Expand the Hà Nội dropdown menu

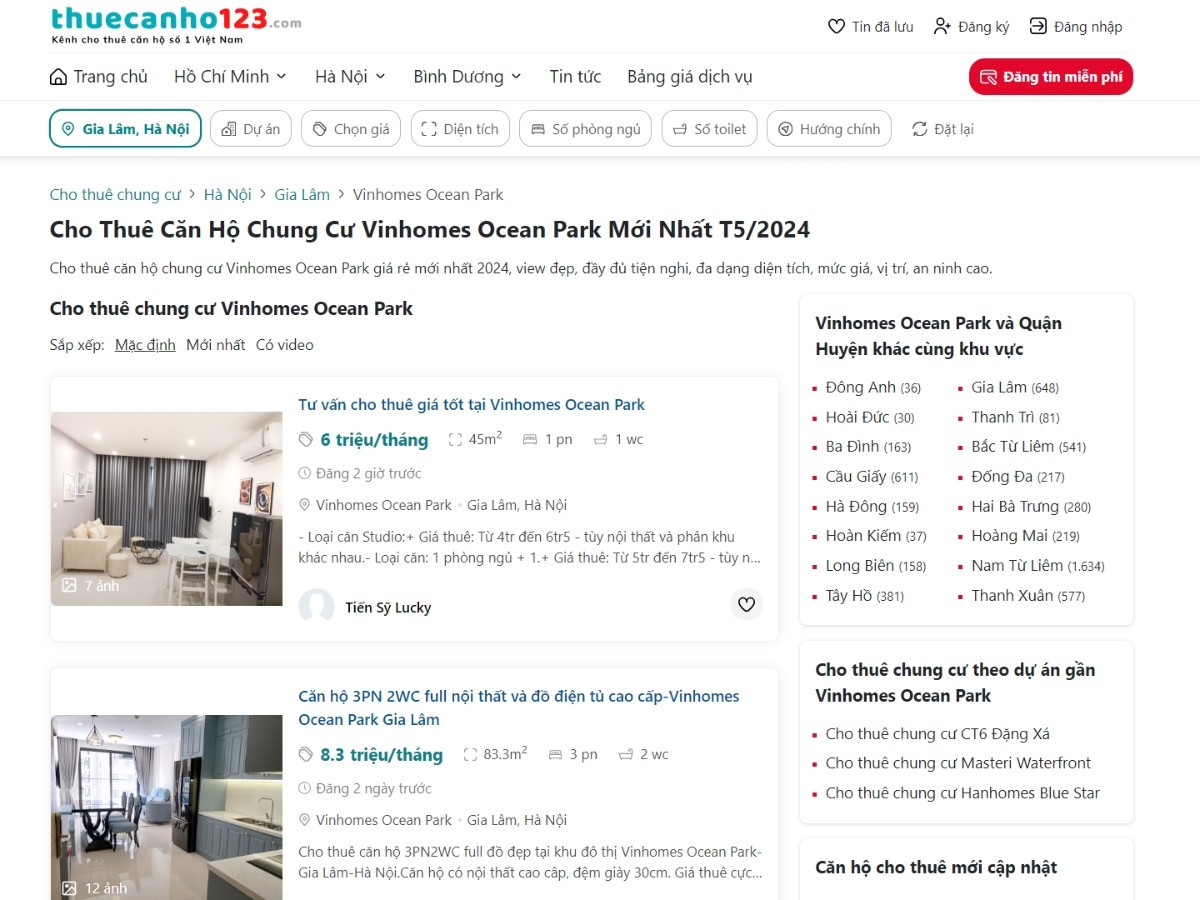[350, 77]
